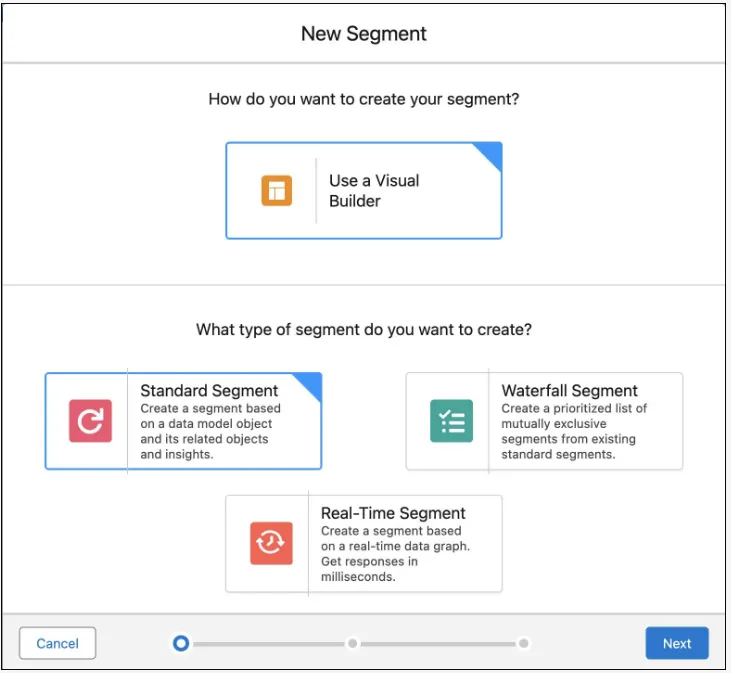731x673 pixels.
Task: Proceed with the Next button
Action: point(677,643)
